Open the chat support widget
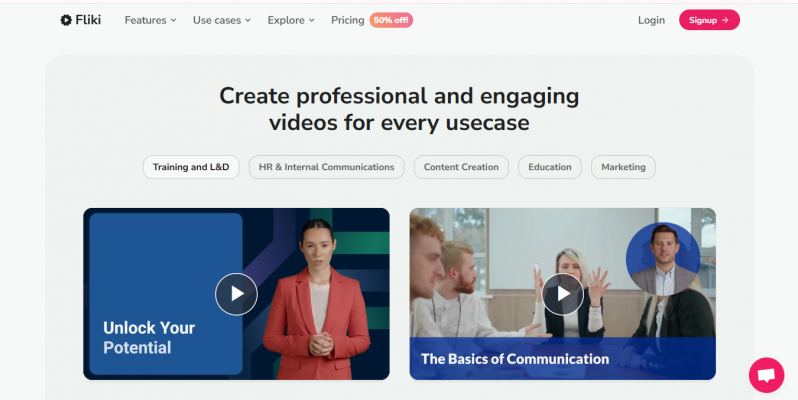This screenshot has height=400, width=798. 766,375
